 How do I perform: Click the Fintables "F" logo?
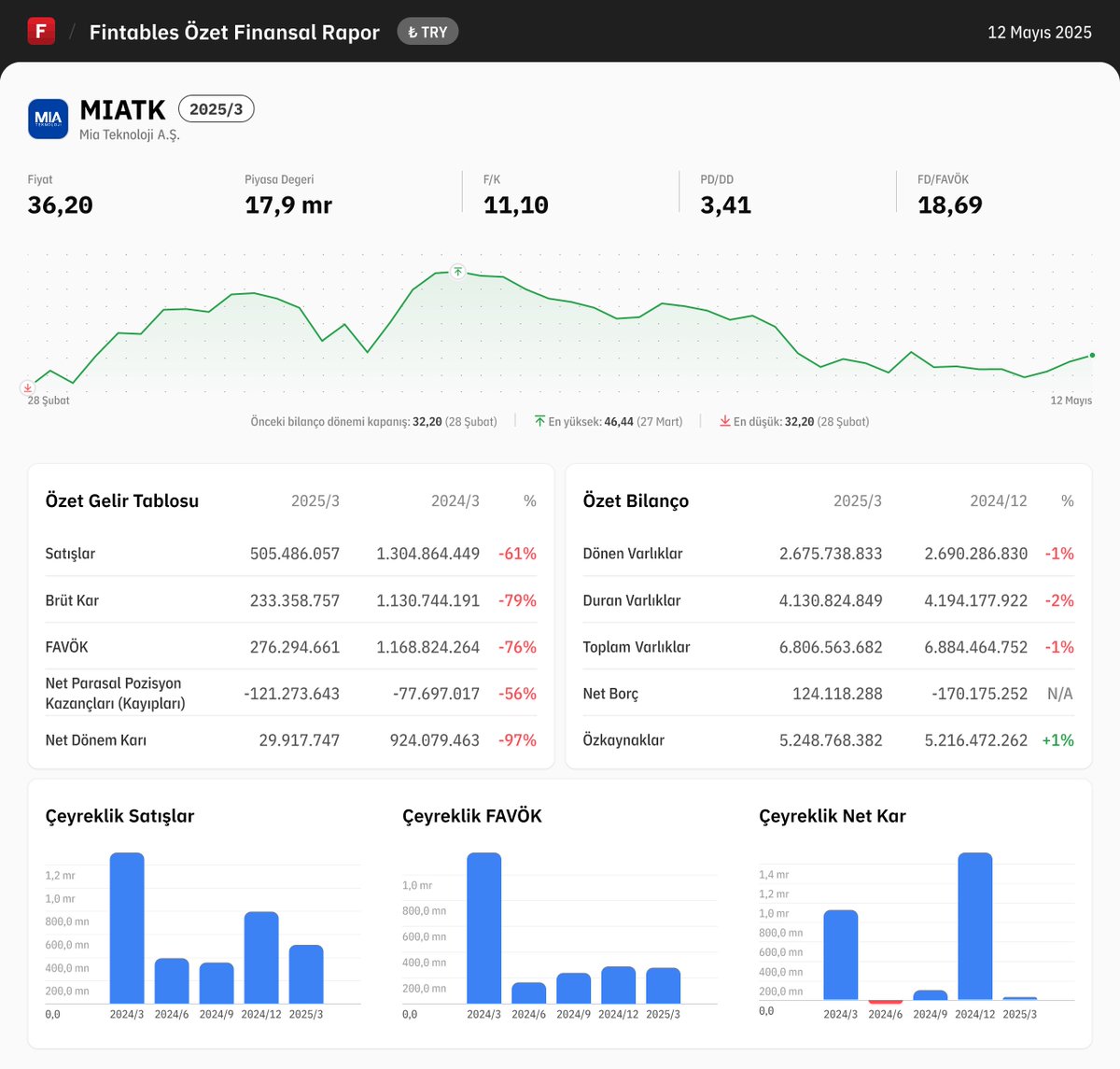click(x=40, y=31)
